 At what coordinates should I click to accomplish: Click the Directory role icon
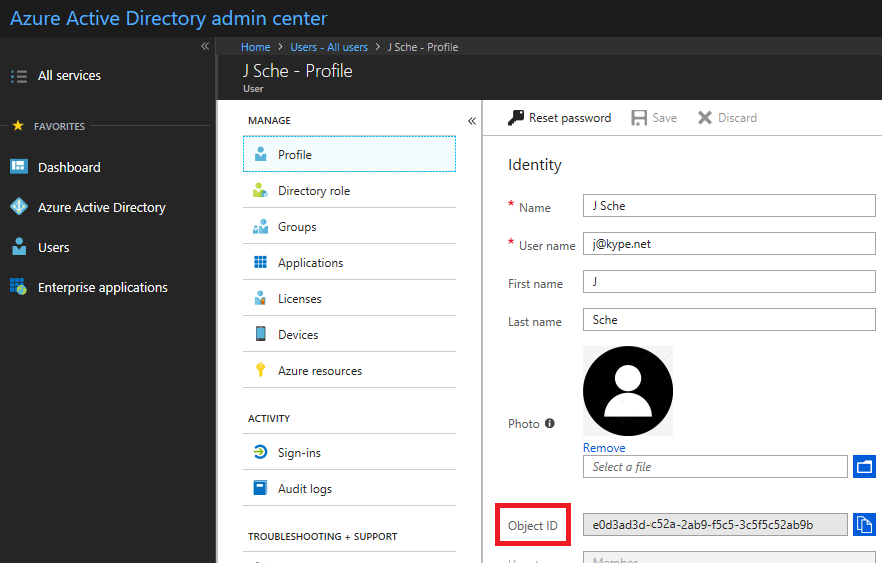tap(260, 190)
